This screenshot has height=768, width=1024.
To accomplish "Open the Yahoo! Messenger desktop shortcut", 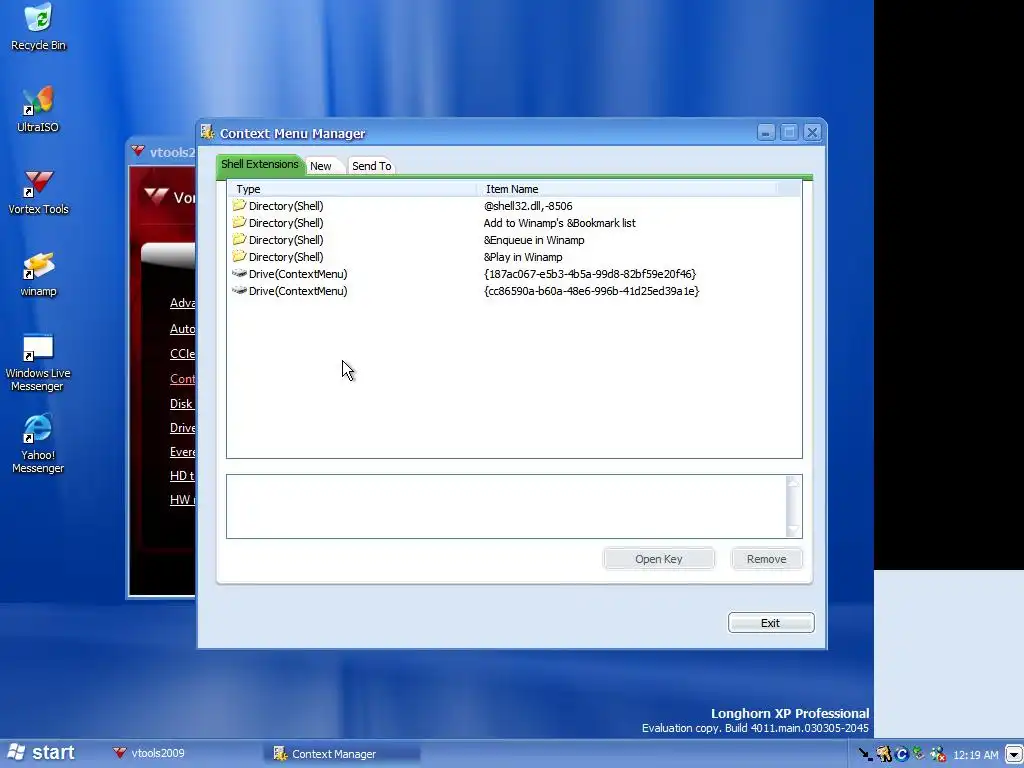I will click(x=38, y=444).
